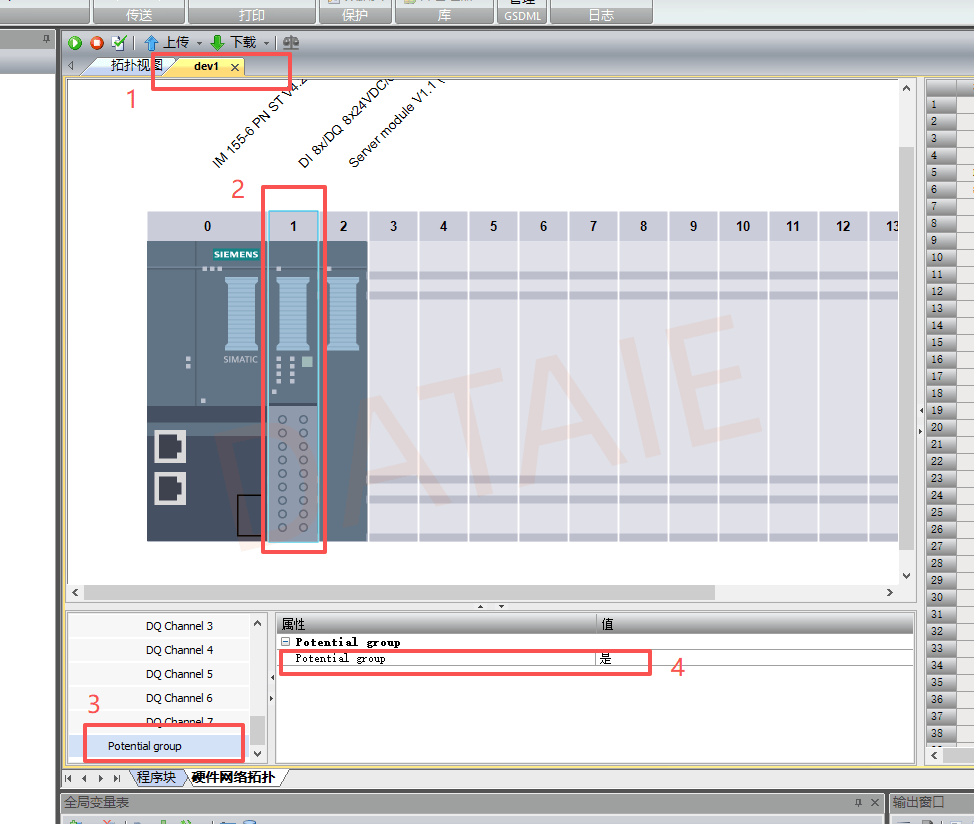Collapse the Potential group property section
Screen dimensions: 974x824
pyautogui.click(x=286, y=641)
